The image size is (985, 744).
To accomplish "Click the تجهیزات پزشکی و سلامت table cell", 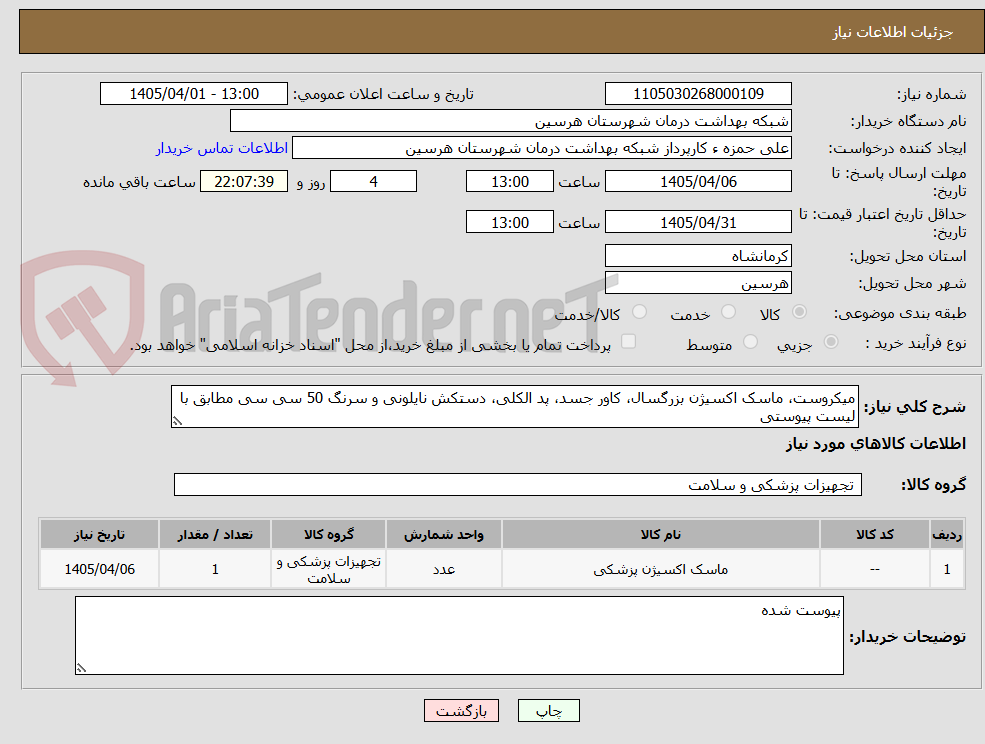I will click(329, 569).
